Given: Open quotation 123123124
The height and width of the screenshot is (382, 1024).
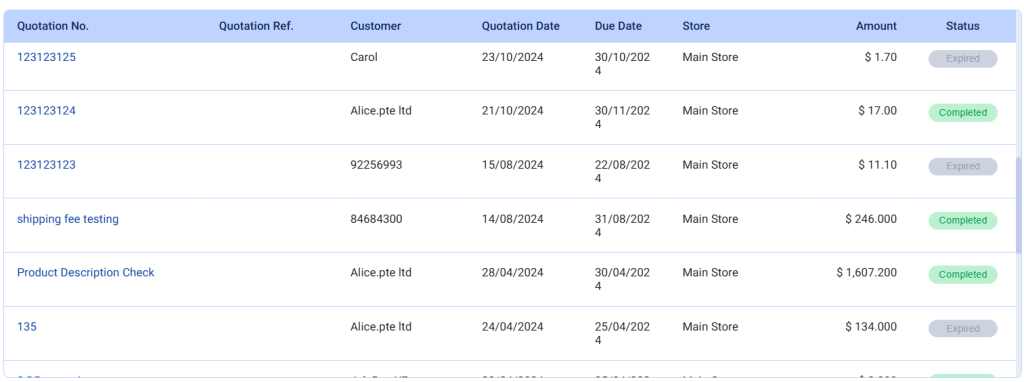Looking at the screenshot, I should [x=46, y=110].
